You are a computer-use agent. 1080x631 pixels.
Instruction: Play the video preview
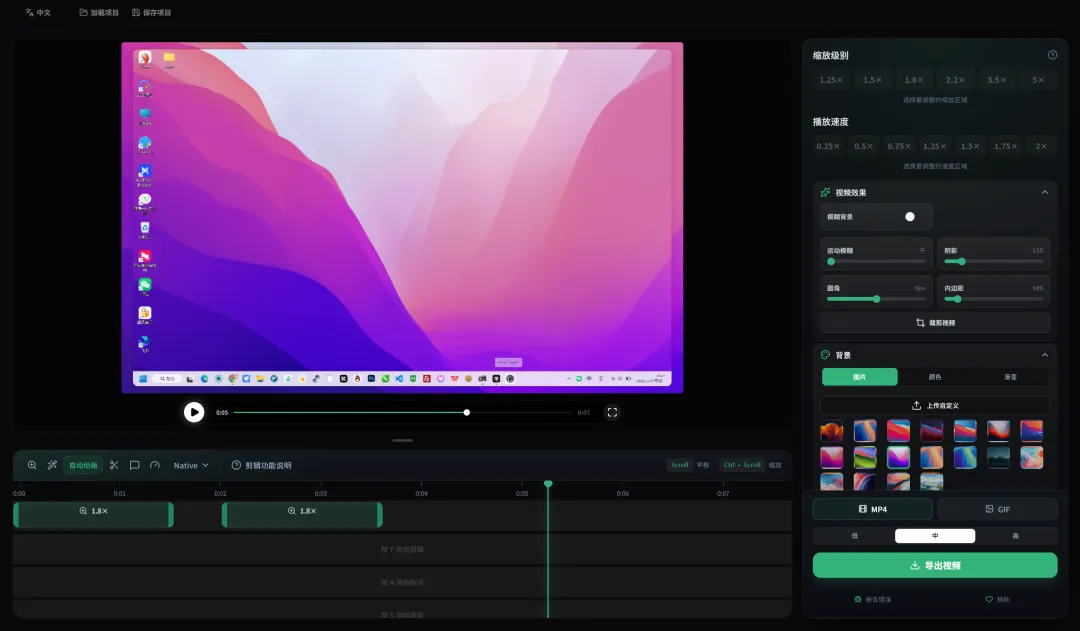pos(194,412)
